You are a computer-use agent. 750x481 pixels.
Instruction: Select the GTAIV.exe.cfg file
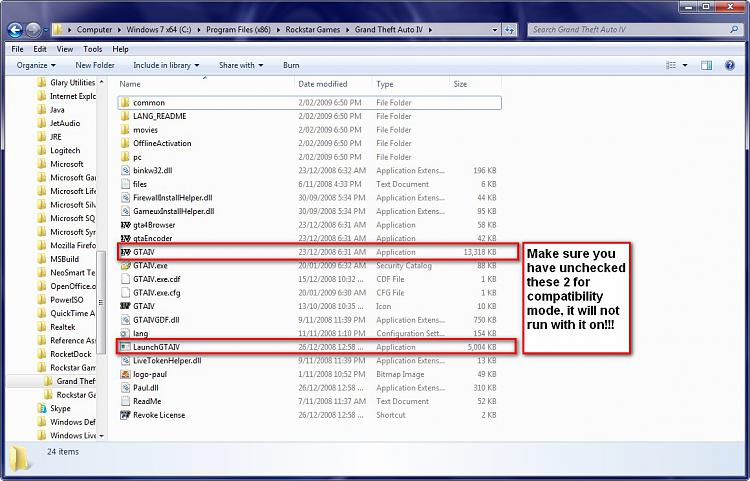(309, 293)
